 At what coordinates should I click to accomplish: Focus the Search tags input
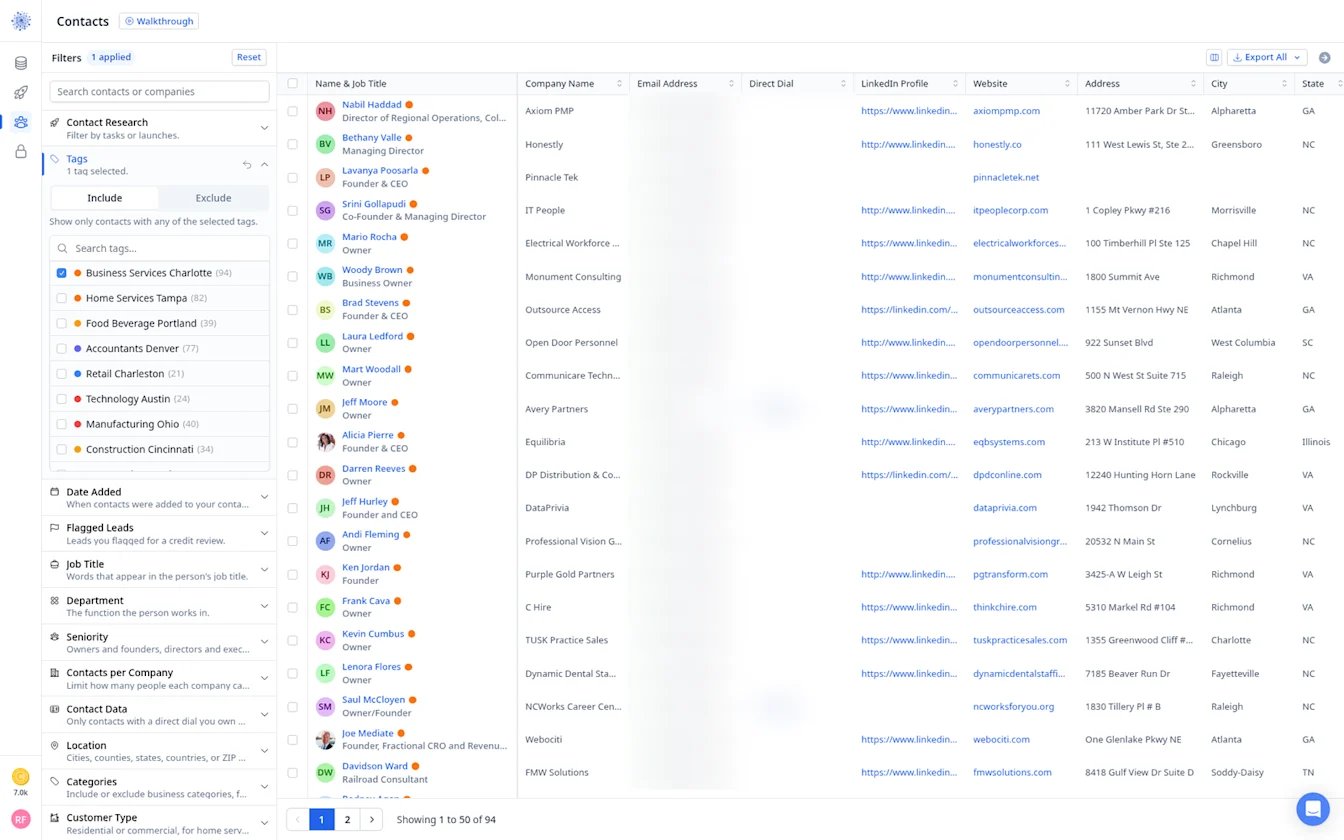159,248
